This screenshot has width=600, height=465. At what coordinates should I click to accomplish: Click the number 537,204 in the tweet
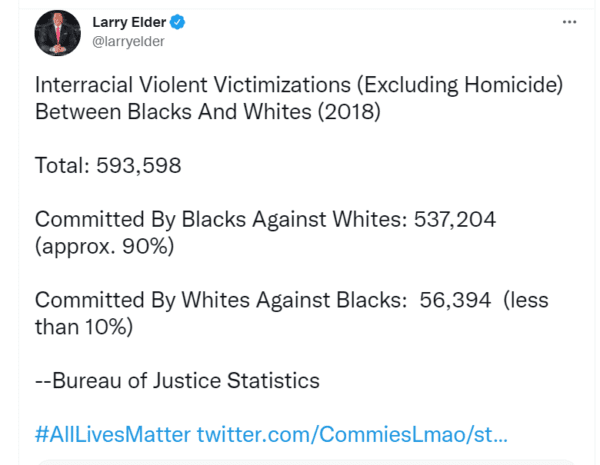455,220
